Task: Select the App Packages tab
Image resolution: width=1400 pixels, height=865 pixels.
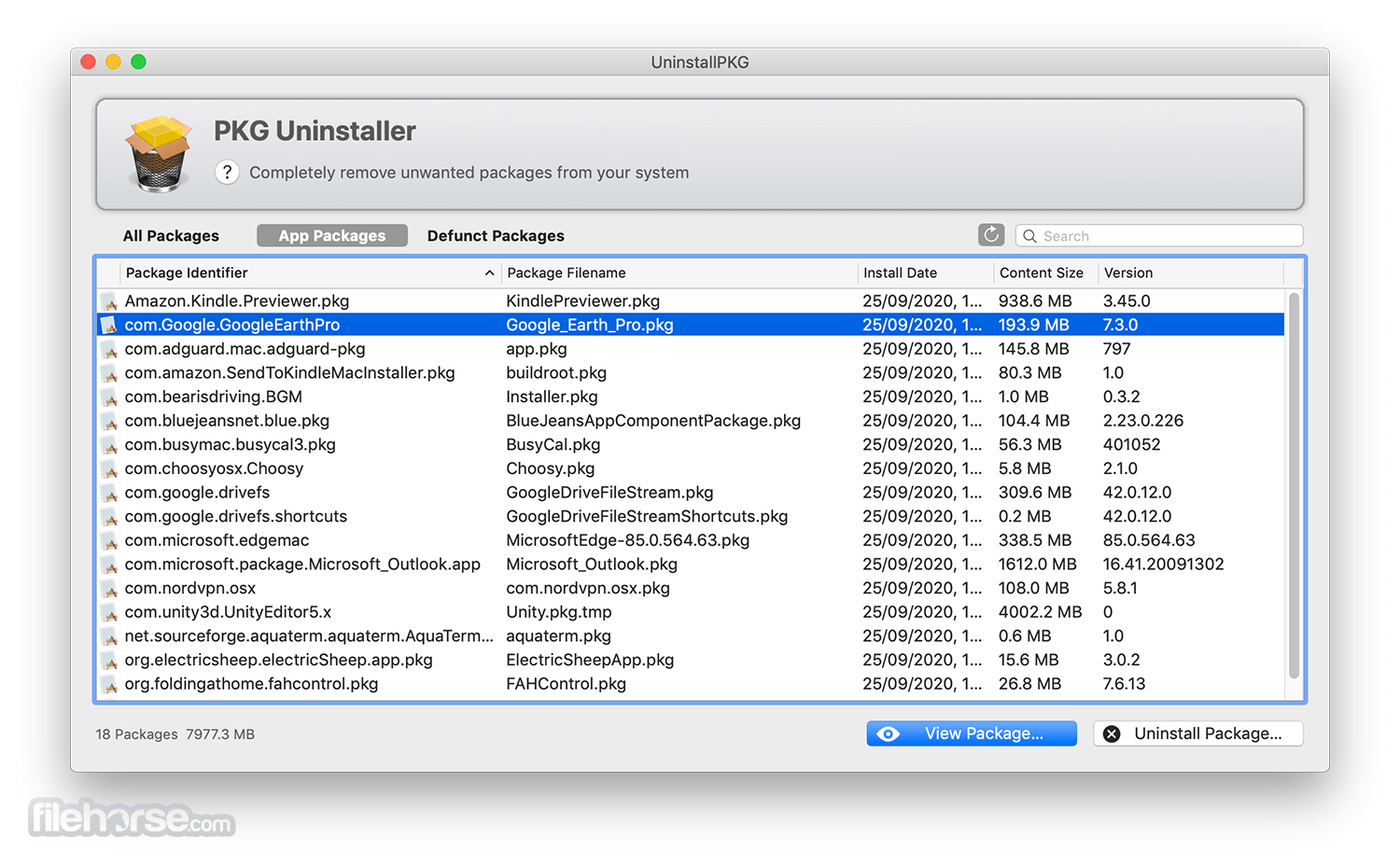Action: (x=332, y=236)
